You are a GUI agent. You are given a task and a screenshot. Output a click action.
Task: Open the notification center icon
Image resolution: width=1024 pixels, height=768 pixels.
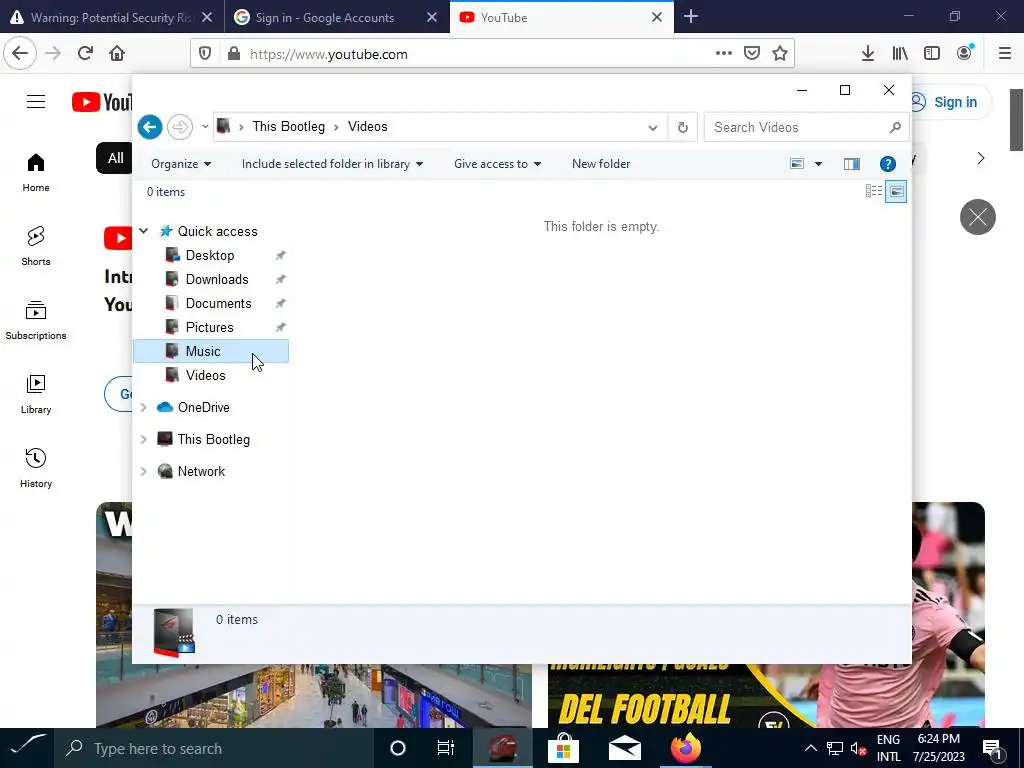click(x=992, y=748)
